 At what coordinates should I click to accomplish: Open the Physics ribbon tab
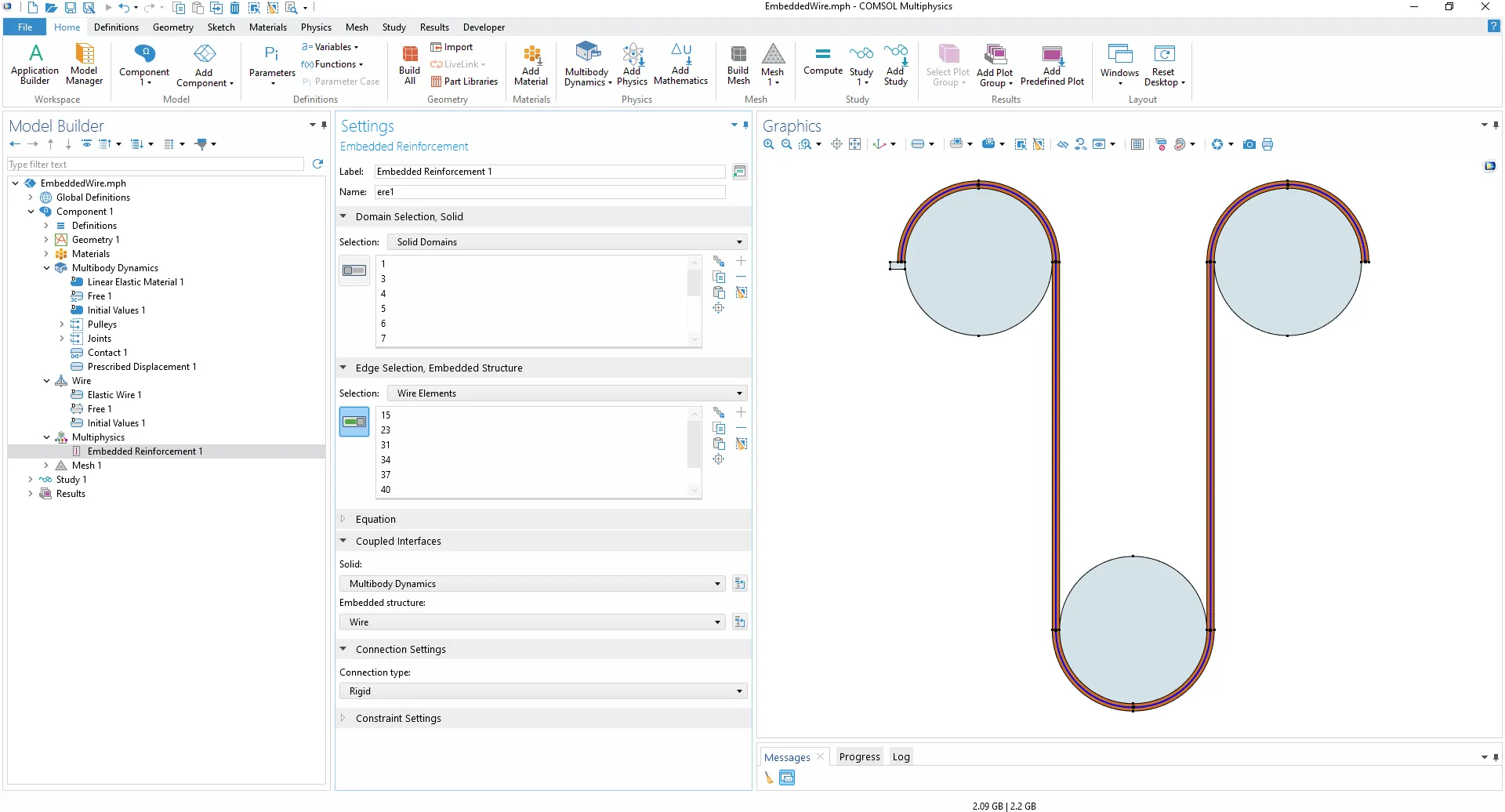point(316,27)
